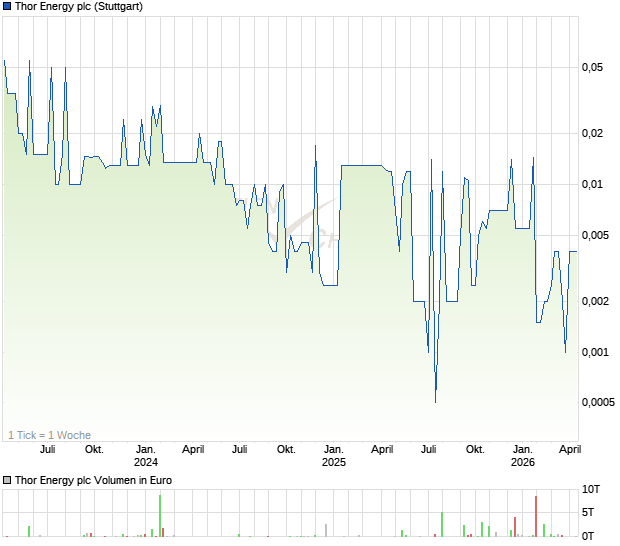Click the 10T volume axis label

591,489
